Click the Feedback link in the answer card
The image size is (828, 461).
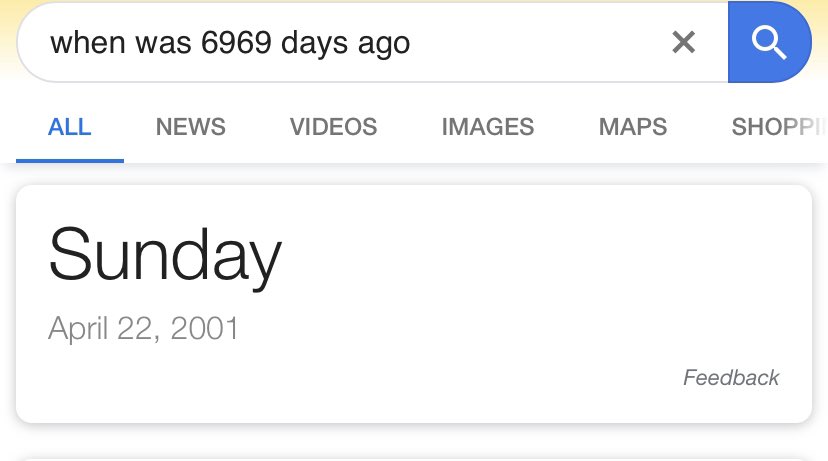coord(730,377)
